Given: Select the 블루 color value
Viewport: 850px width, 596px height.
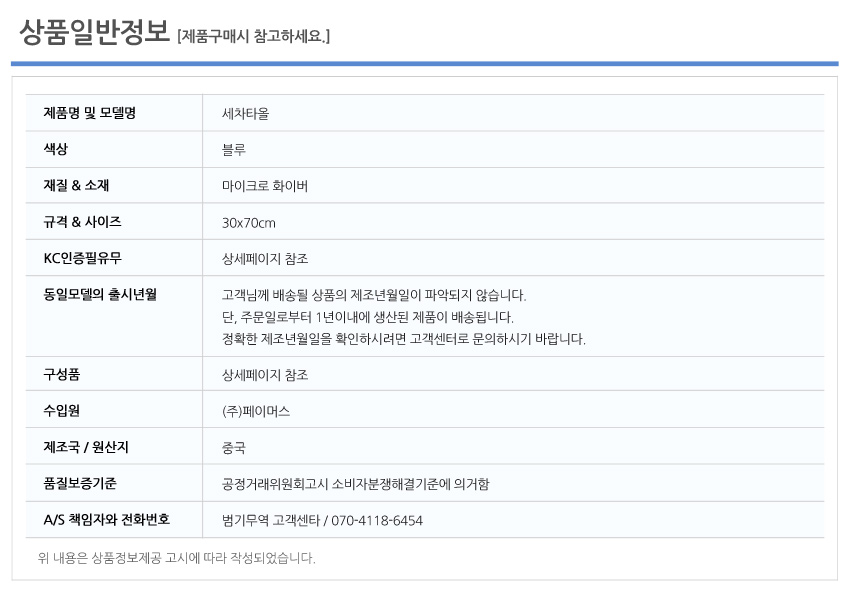Looking at the screenshot, I should pyautogui.click(x=234, y=150).
